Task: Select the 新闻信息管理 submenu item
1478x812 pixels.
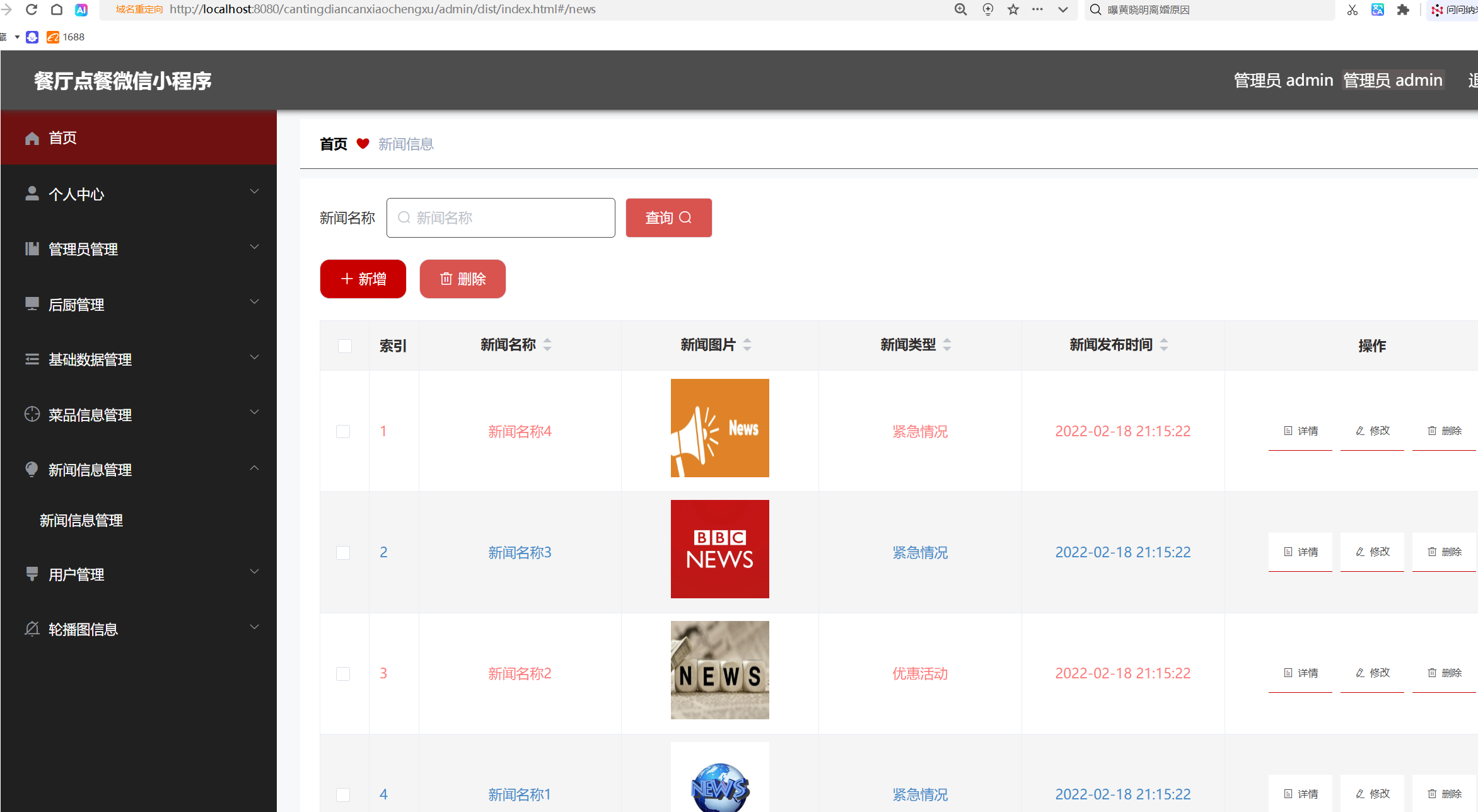Action: [81, 519]
